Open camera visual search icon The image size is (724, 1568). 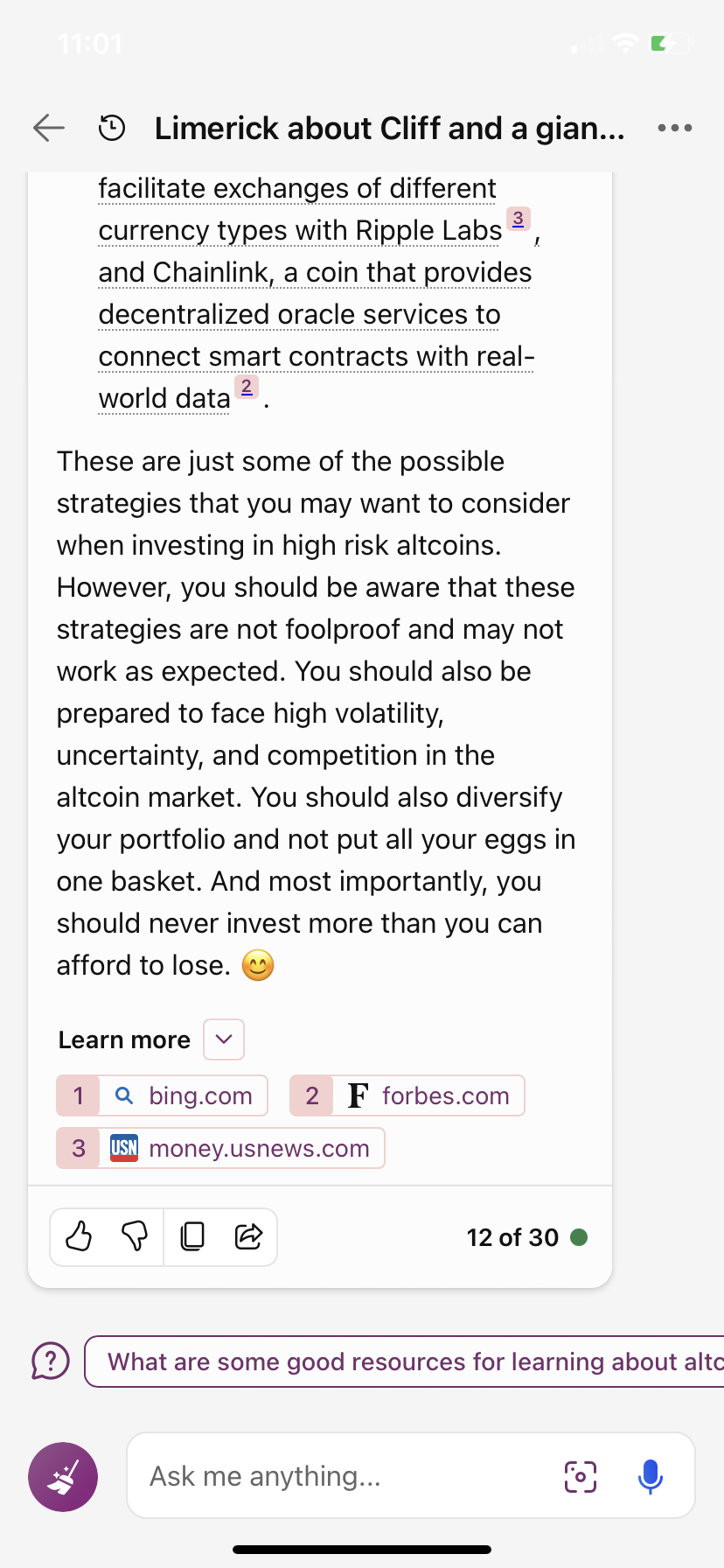pyautogui.click(x=581, y=1476)
